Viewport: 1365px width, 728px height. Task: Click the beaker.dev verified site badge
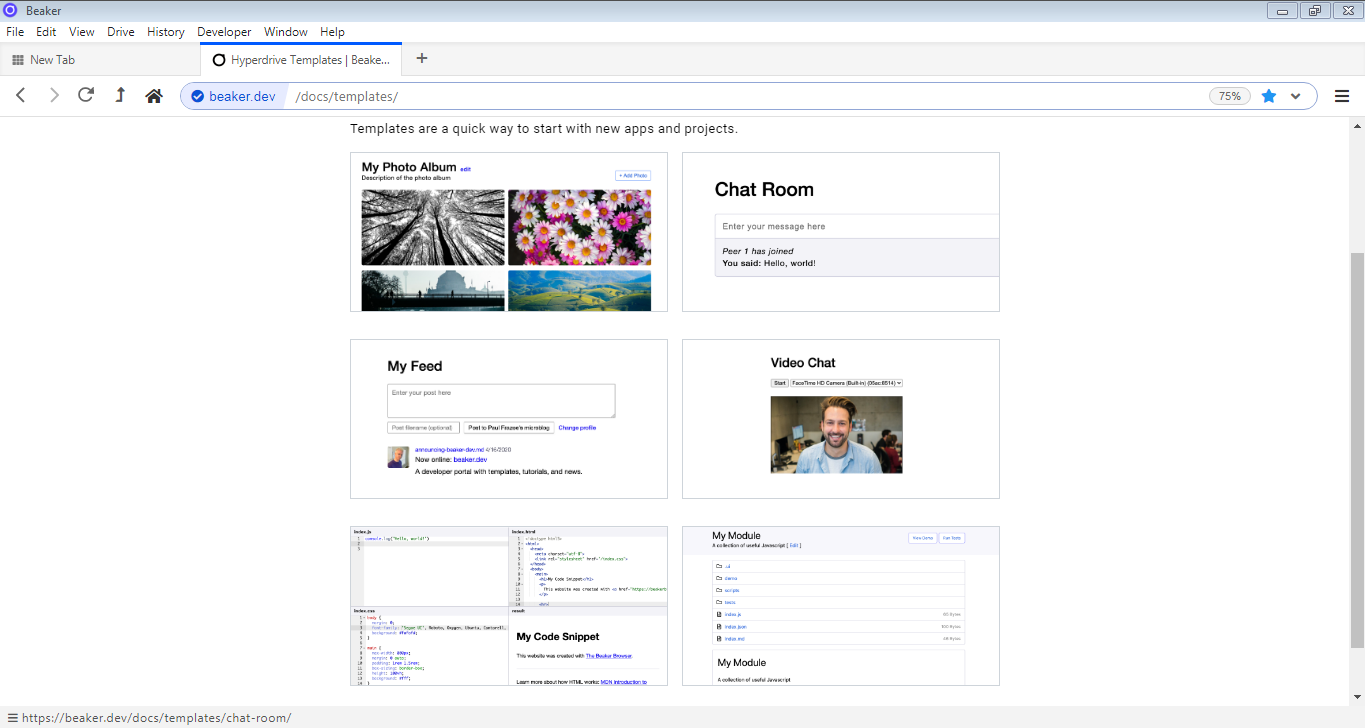[233, 96]
